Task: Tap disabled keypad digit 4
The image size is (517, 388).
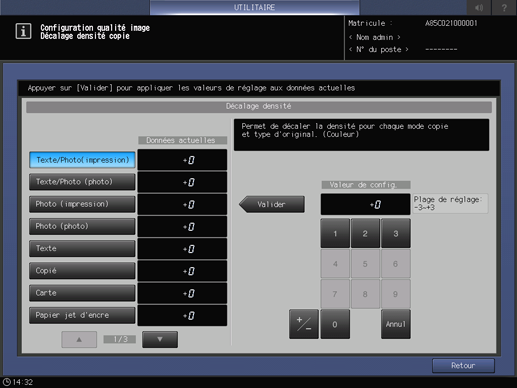Action: tap(335, 264)
